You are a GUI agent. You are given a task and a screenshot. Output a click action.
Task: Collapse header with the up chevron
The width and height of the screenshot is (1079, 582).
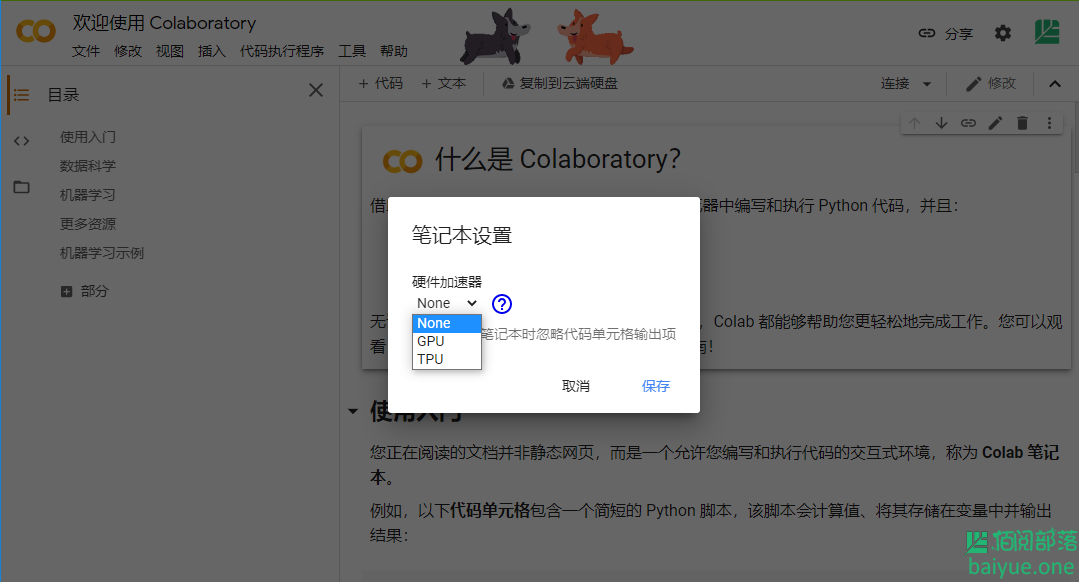pos(1055,84)
